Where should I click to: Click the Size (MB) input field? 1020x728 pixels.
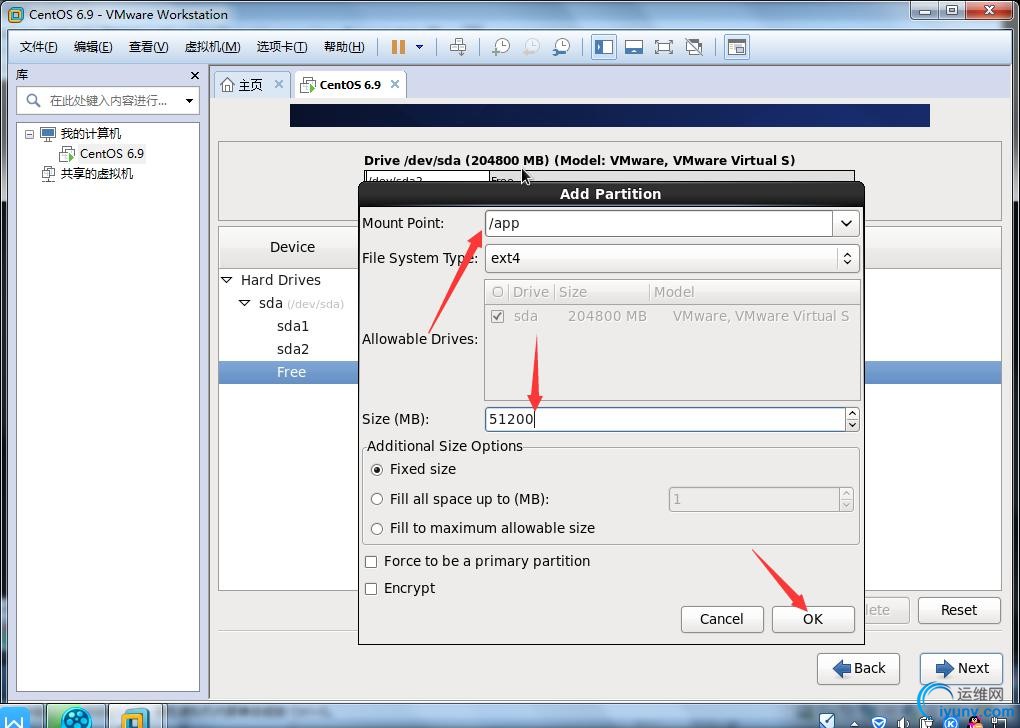pos(665,419)
